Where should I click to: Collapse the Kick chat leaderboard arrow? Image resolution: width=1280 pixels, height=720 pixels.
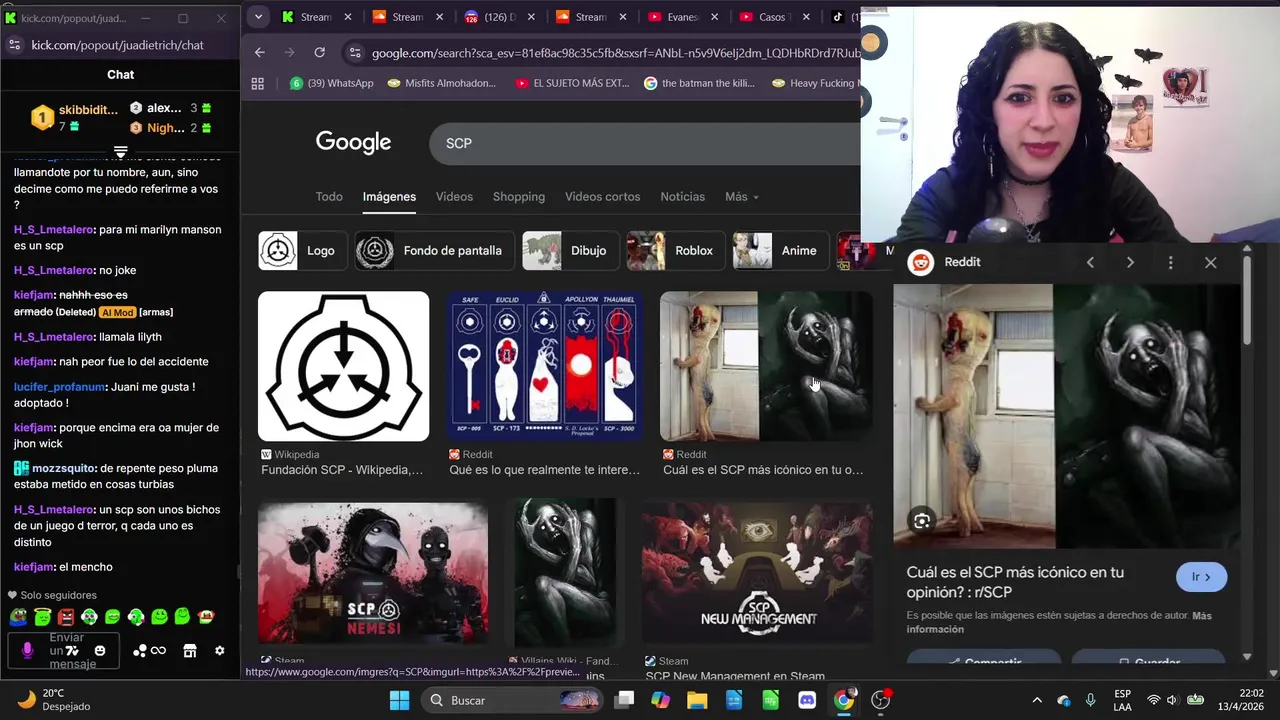[x=120, y=153]
